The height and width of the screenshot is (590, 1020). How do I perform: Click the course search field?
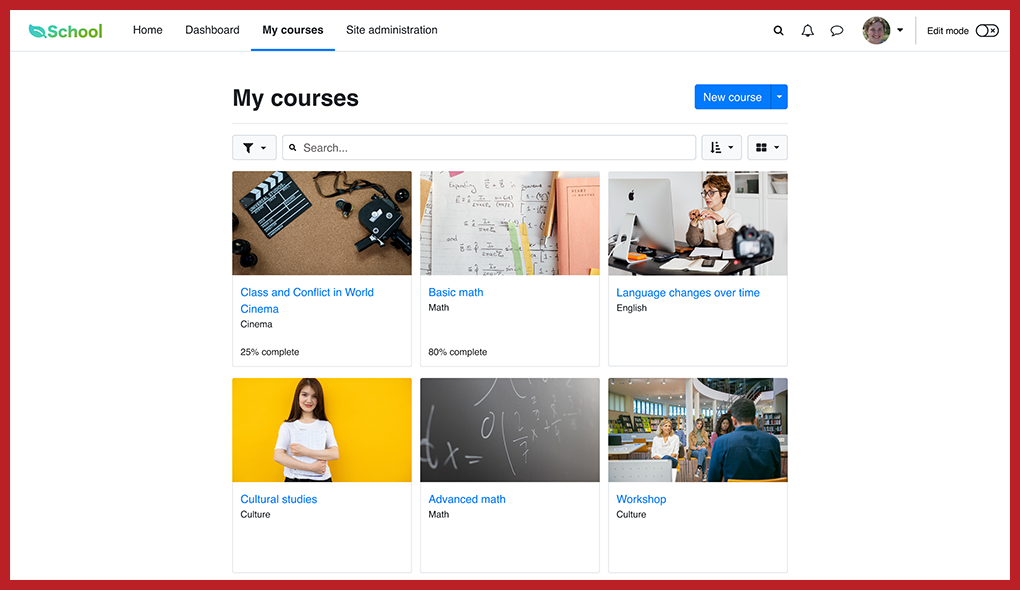pos(489,148)
